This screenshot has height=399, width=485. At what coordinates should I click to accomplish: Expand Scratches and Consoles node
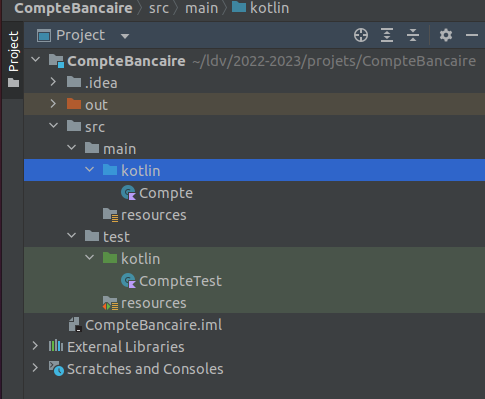[35, 368]
